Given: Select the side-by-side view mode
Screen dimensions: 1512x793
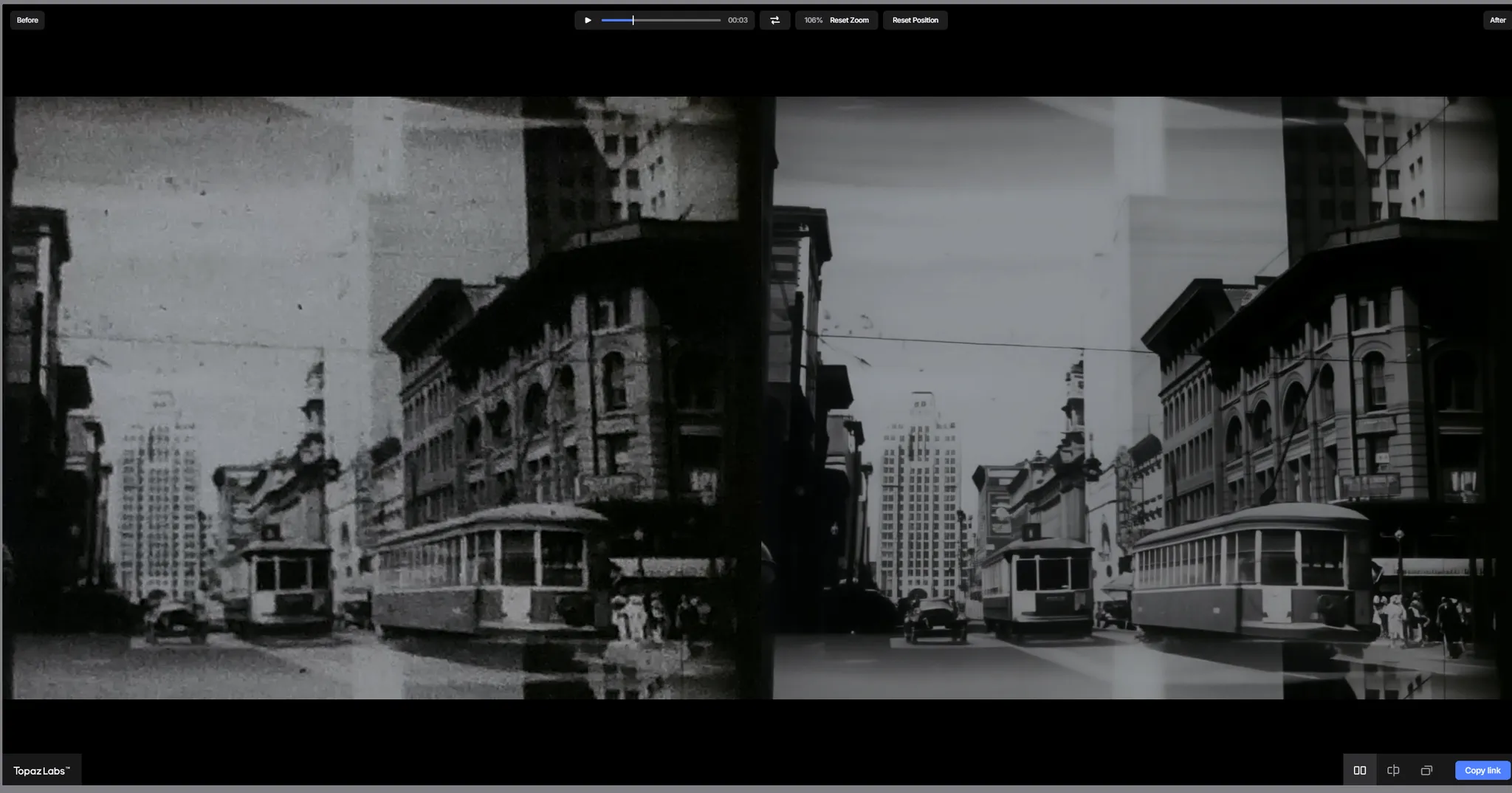Looking at the screenshot, I should 1359,770.
